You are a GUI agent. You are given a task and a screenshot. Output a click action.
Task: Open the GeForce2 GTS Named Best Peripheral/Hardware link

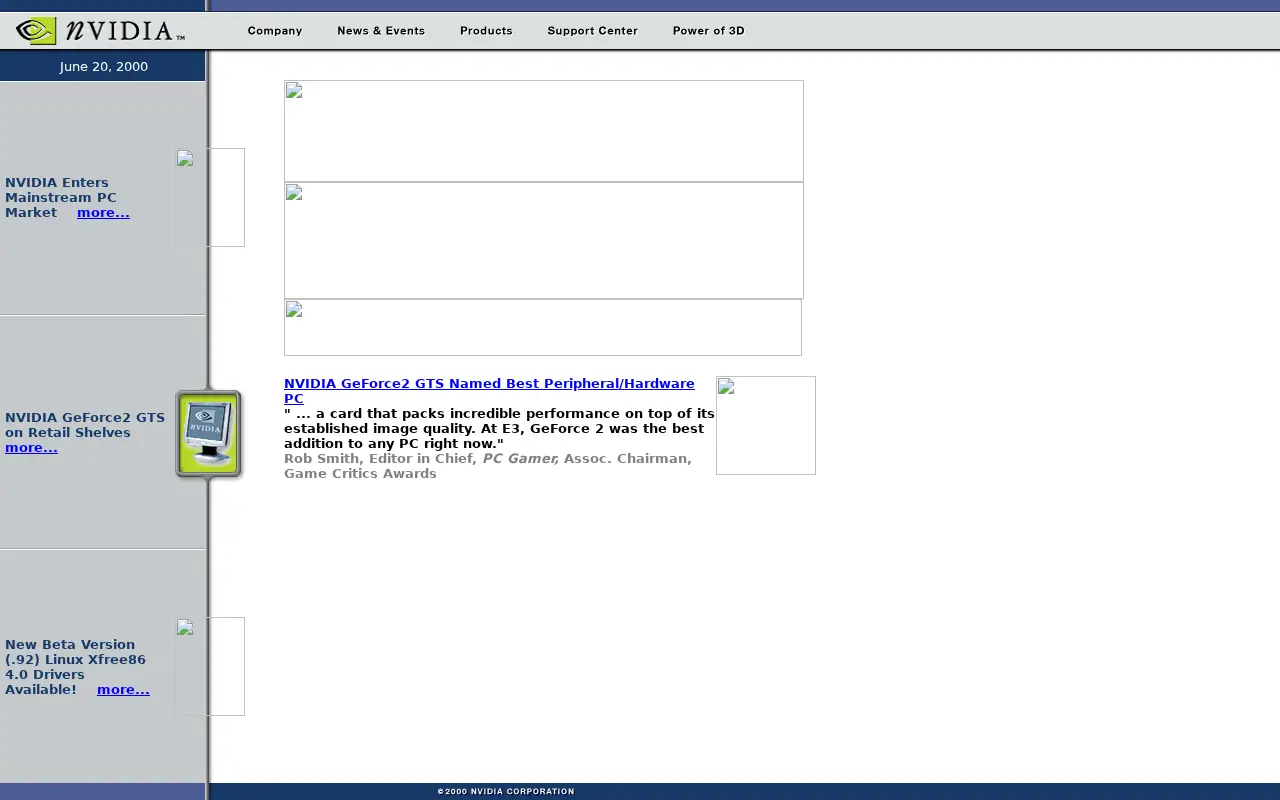pos(489,391)
